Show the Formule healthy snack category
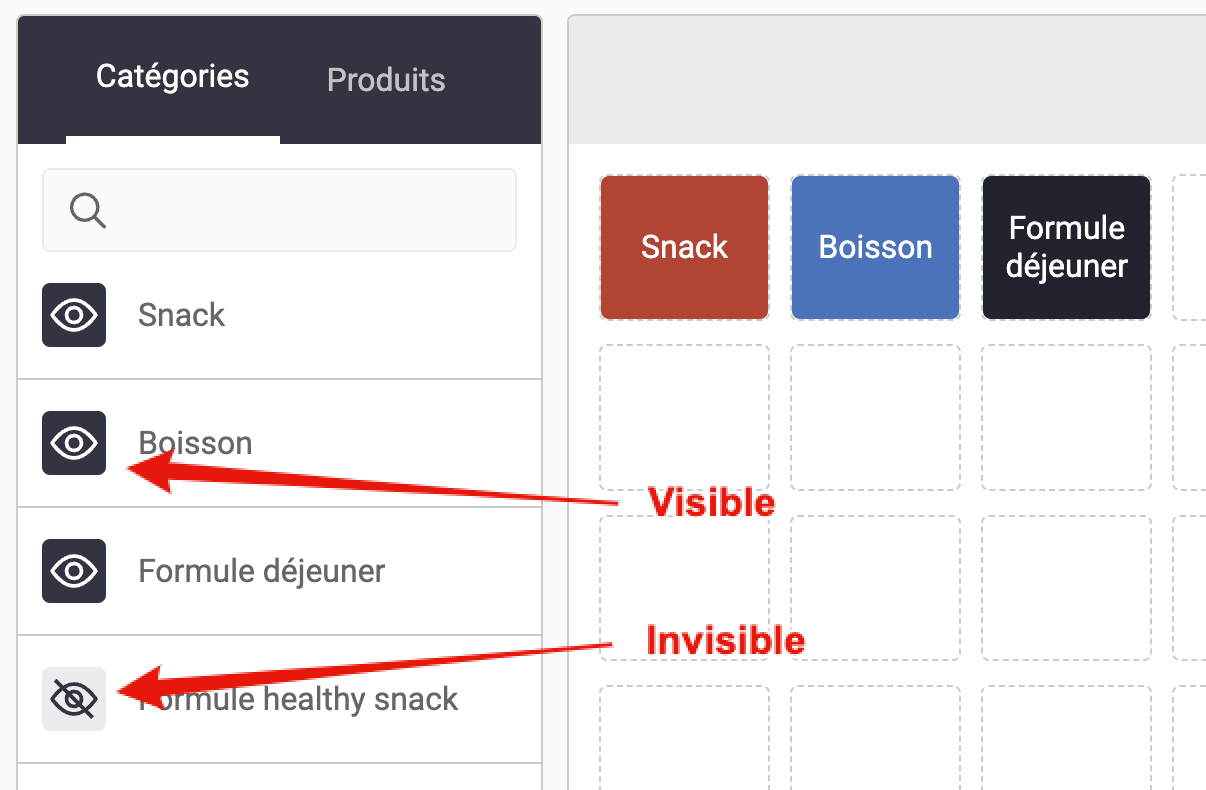The height and width of the screenshot is (790, 1206). (74, 699)
